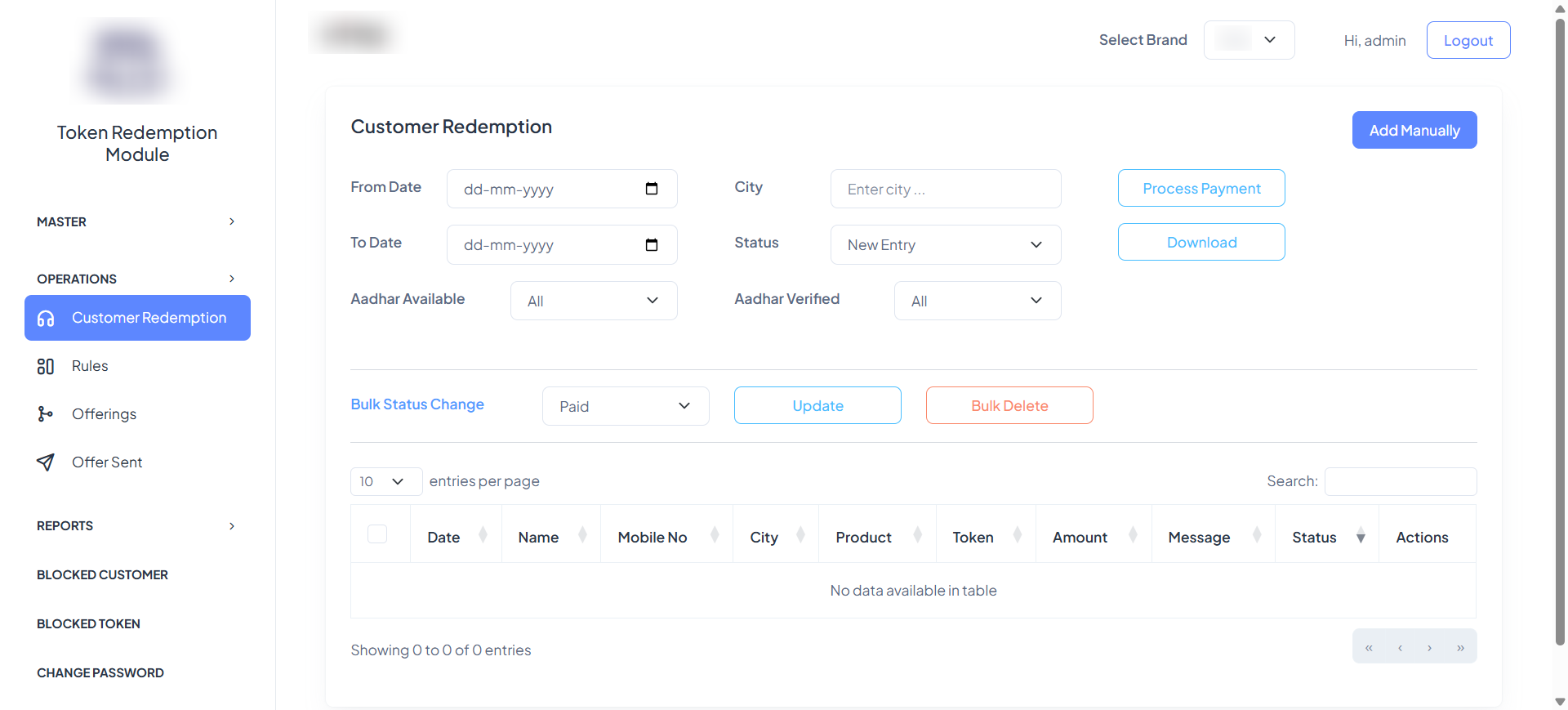
Task: Open CHANGE PASSWORD page
Action: (100, 673)
